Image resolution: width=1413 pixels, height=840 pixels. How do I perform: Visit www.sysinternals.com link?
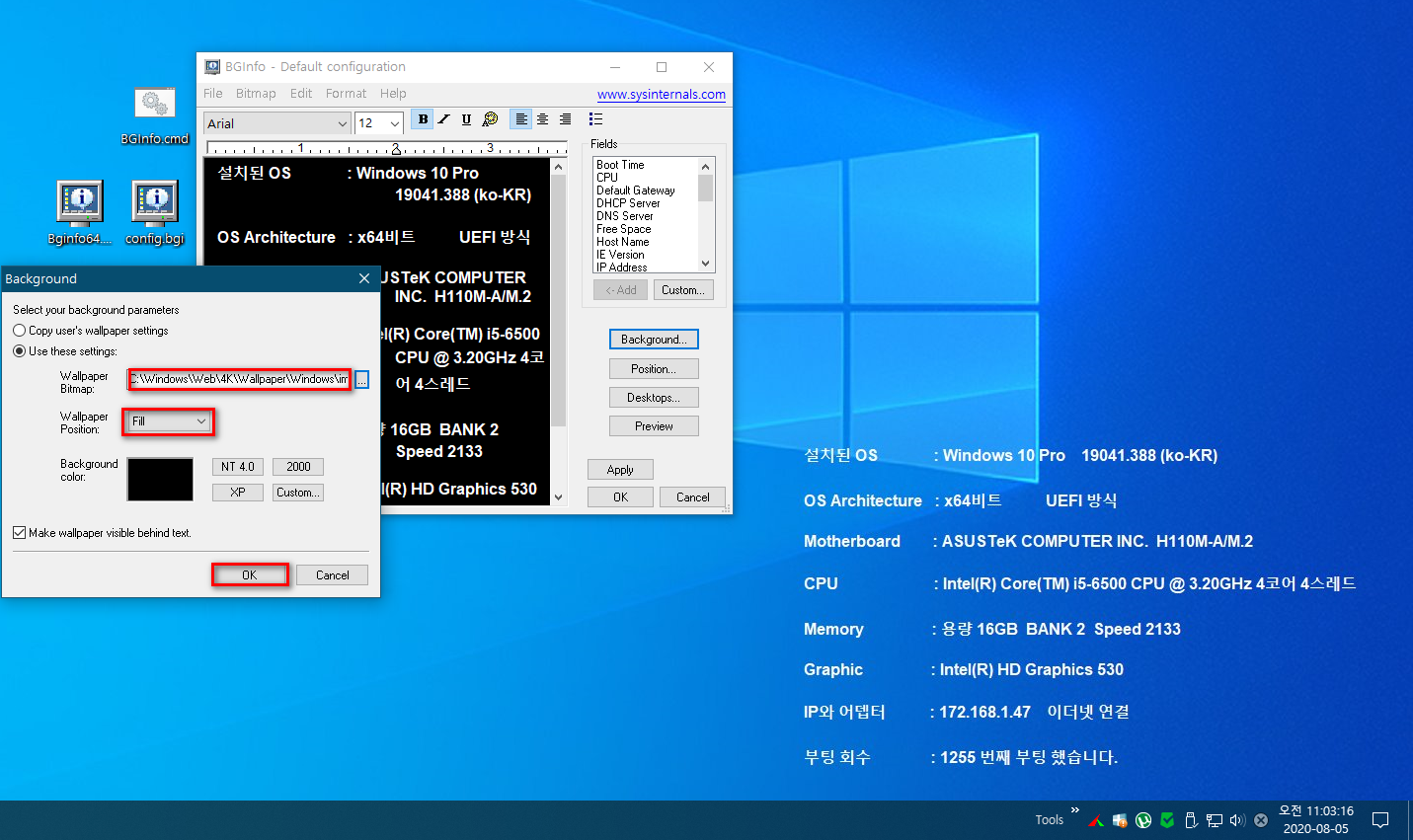(662, 95)
